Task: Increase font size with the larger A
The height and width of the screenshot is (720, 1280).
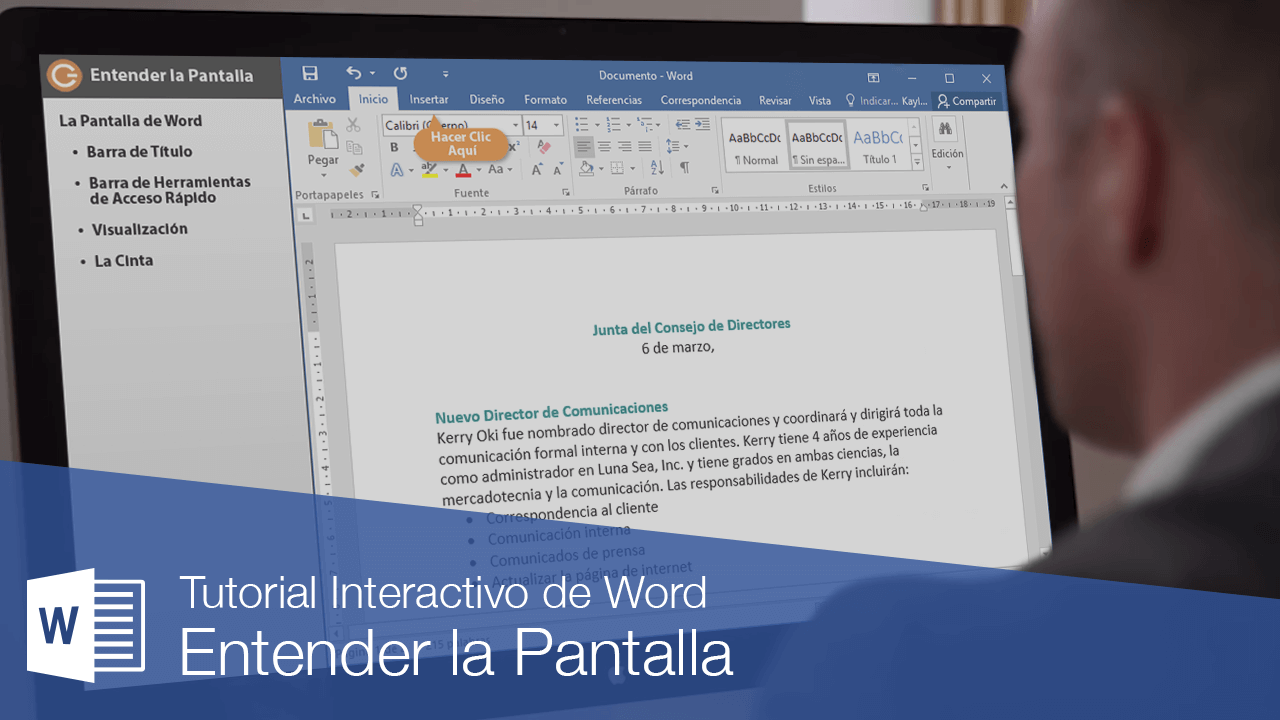Action: (537, 170)
